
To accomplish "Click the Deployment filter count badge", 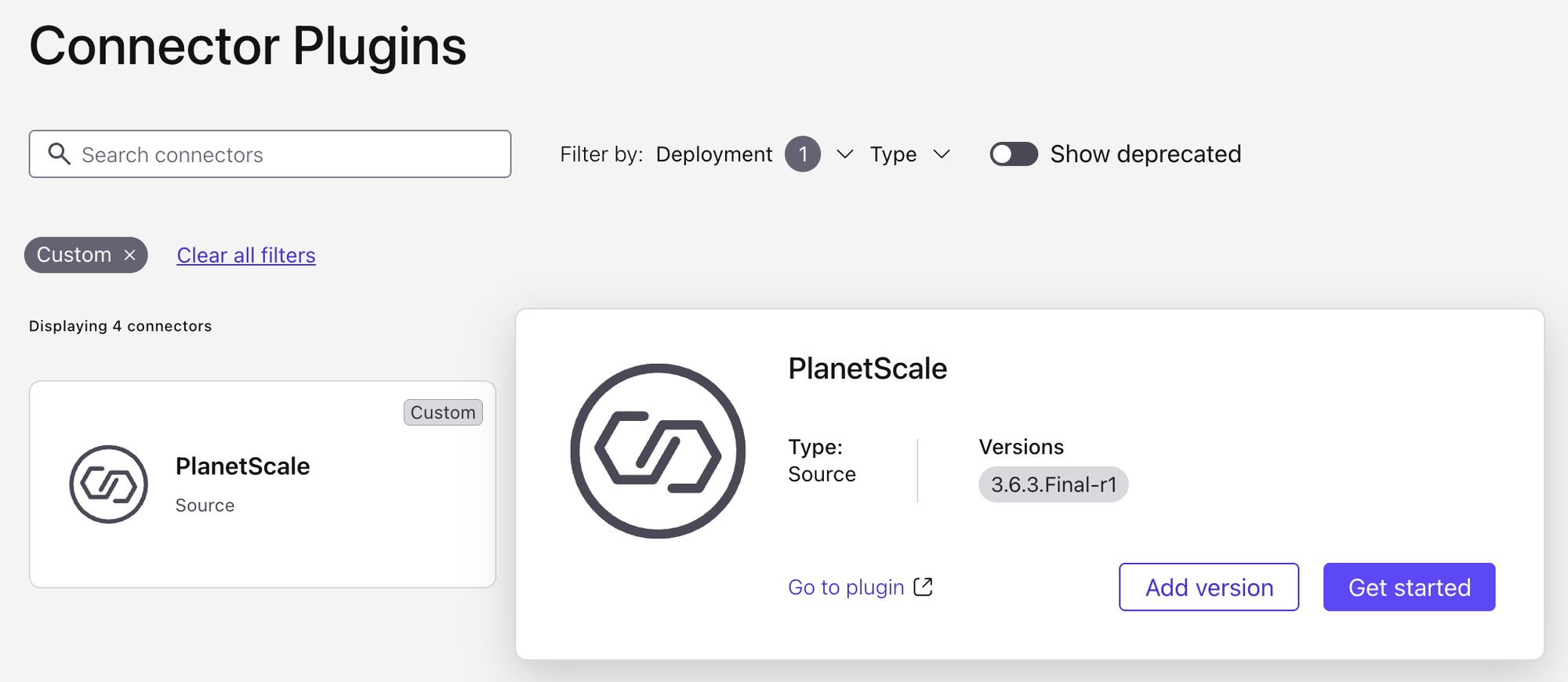I will tap(803, 154).
